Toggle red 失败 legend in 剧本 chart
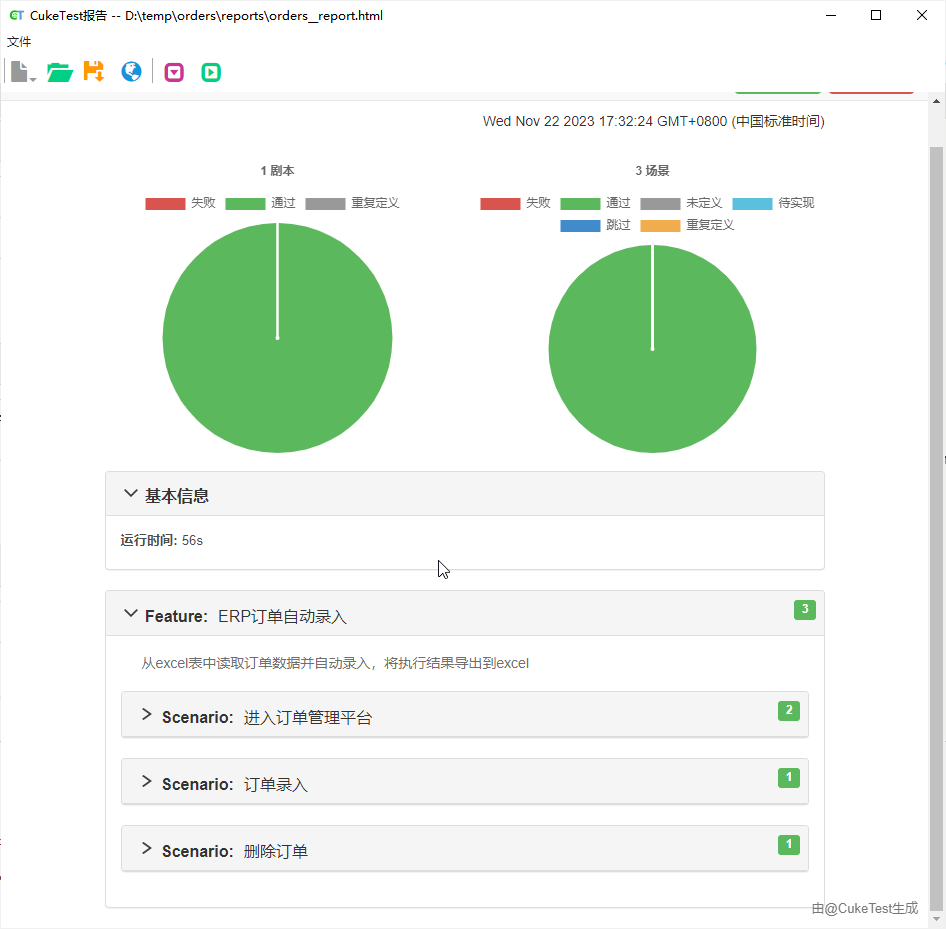 180,203
